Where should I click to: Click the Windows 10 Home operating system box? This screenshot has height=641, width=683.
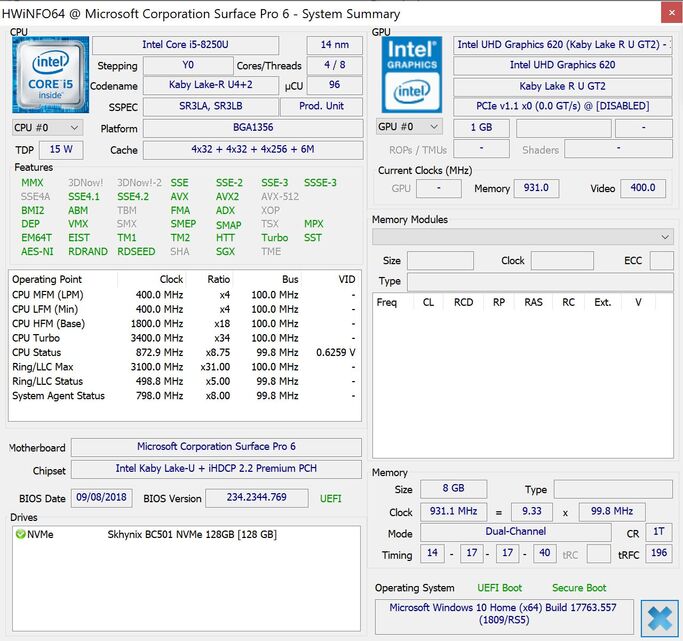(x=503, y=615)
